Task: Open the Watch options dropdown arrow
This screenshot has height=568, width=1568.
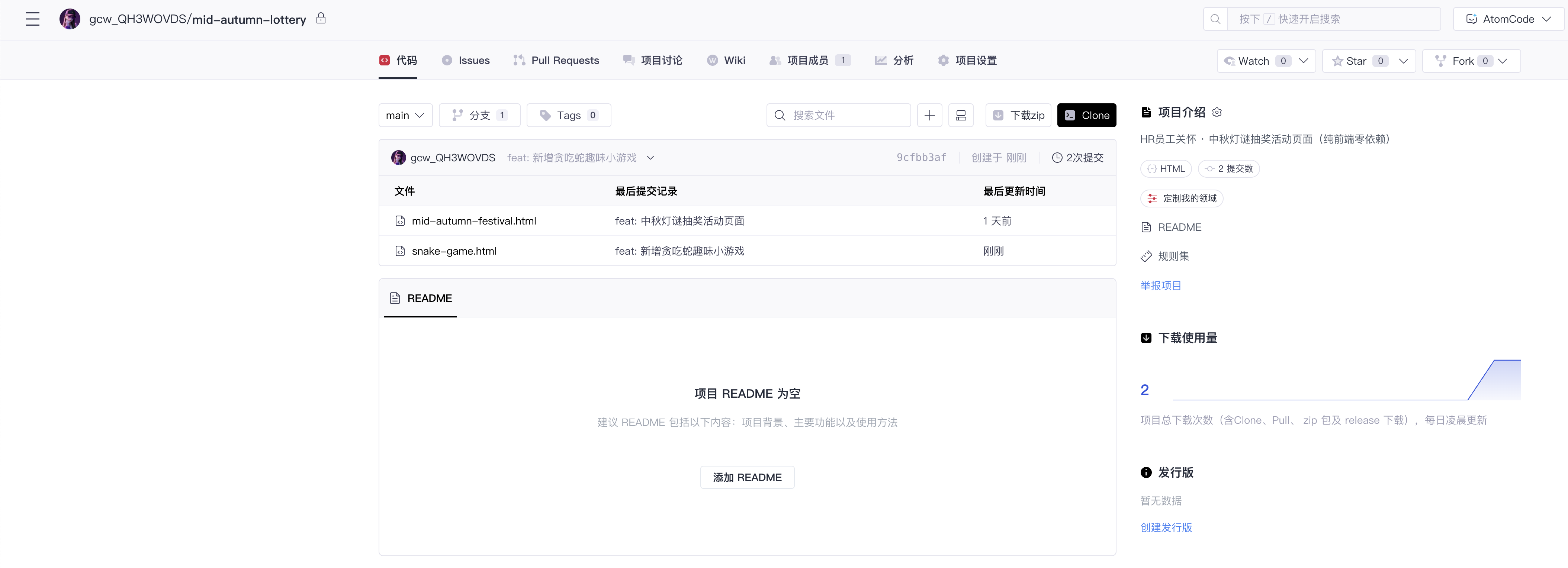Action: pyautogui.click(x=1303, y=61)
